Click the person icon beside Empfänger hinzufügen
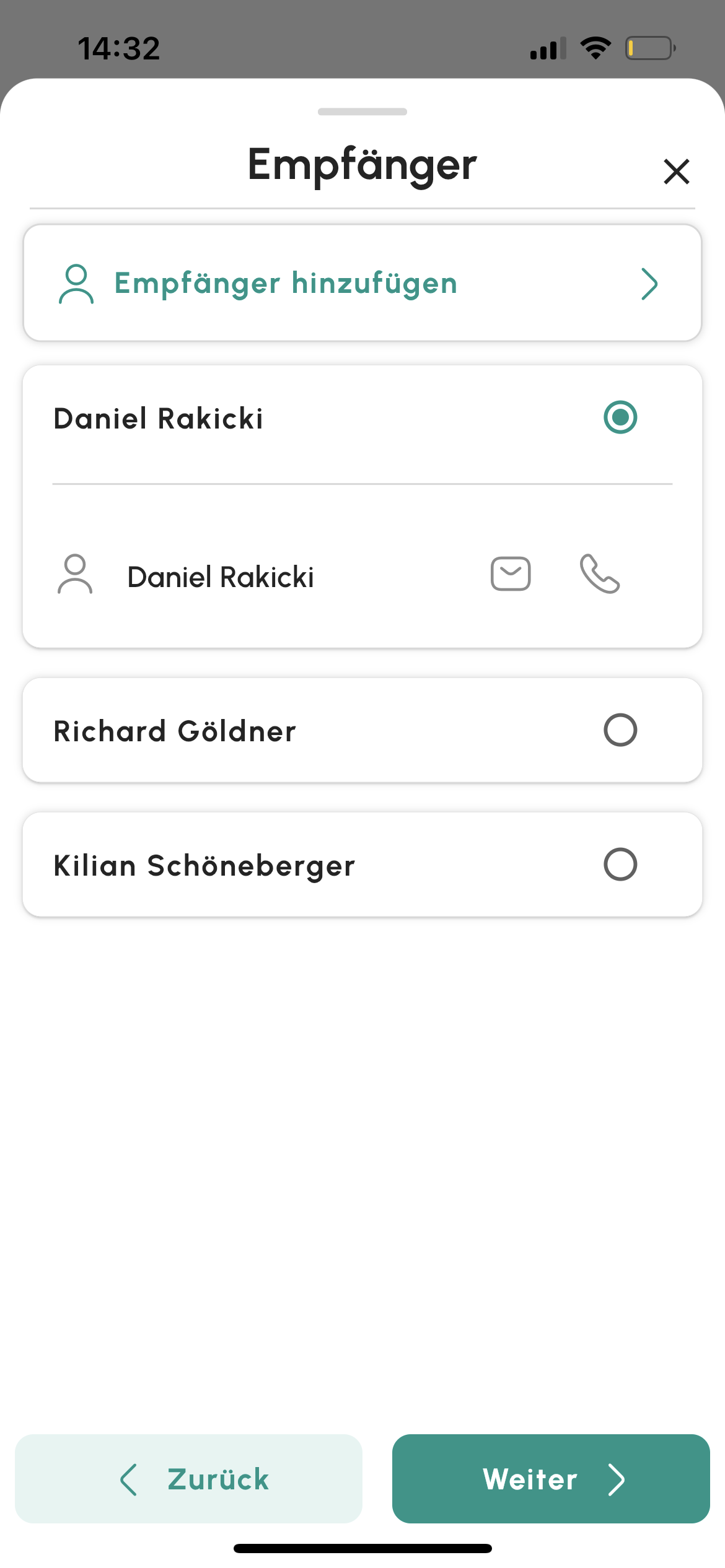 76,284
